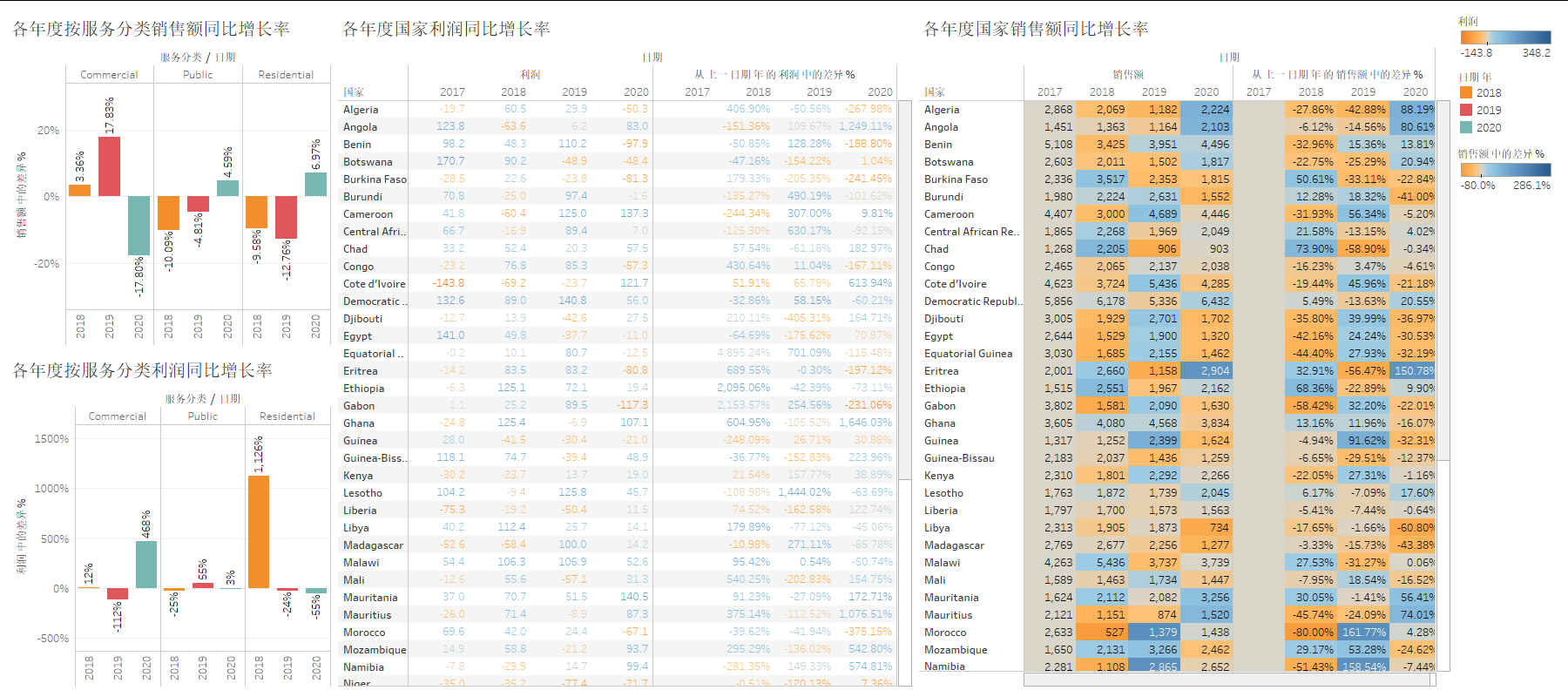Click Residential header in profit growth chart
1568x697 pixels.
(287, 416)
